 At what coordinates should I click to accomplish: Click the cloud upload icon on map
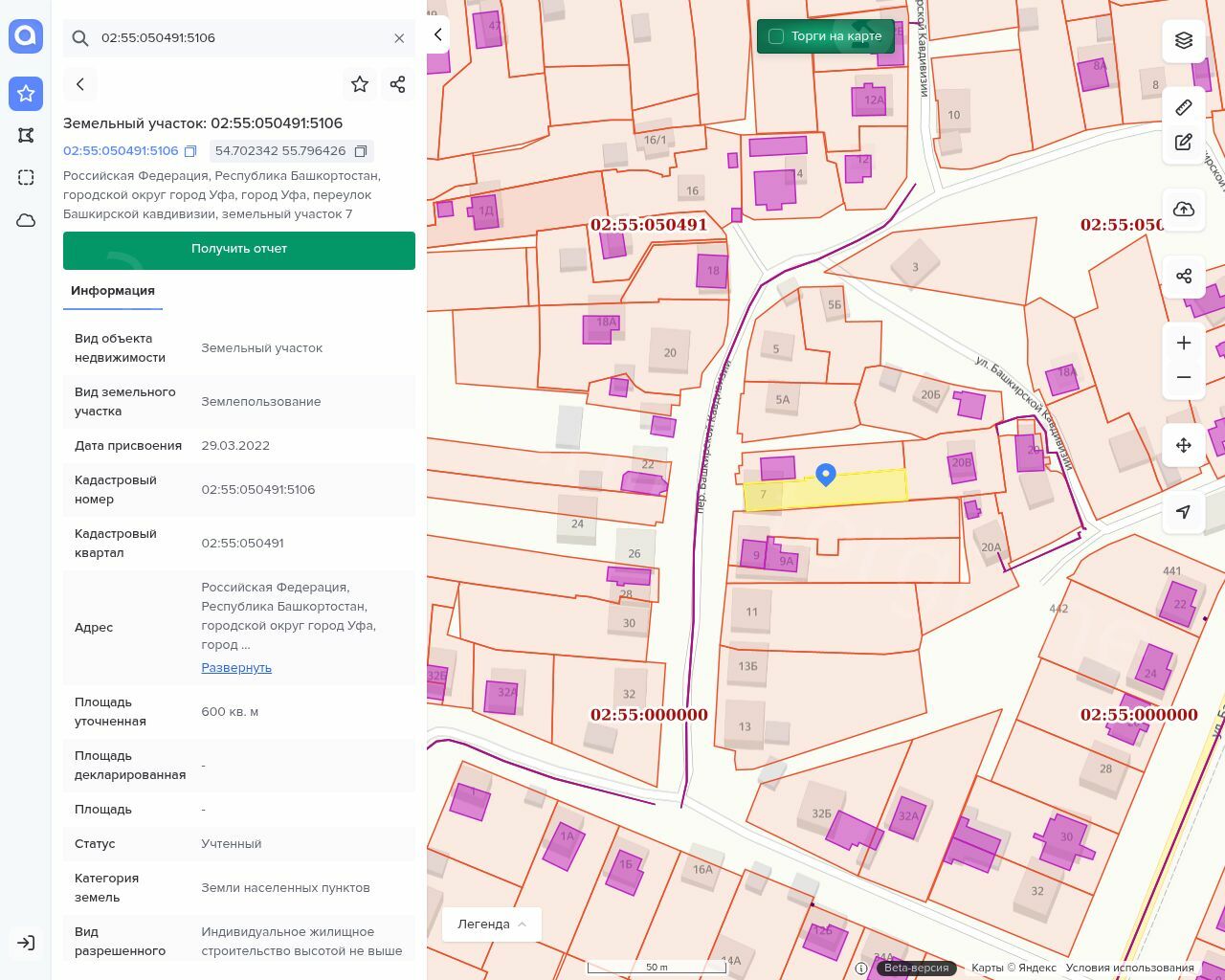point(1184,210)
